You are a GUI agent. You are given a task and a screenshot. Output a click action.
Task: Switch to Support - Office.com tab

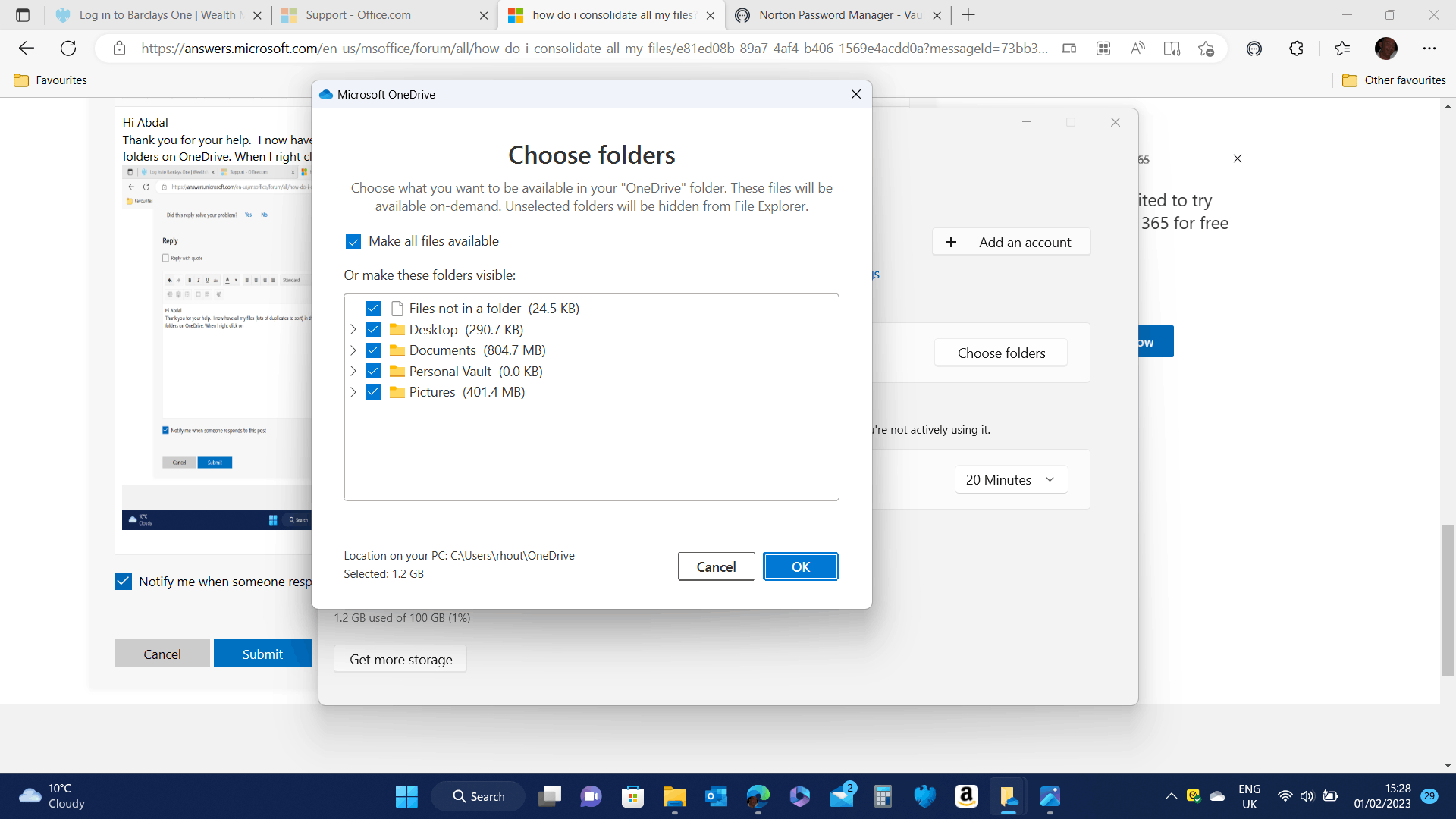(358, 15)
